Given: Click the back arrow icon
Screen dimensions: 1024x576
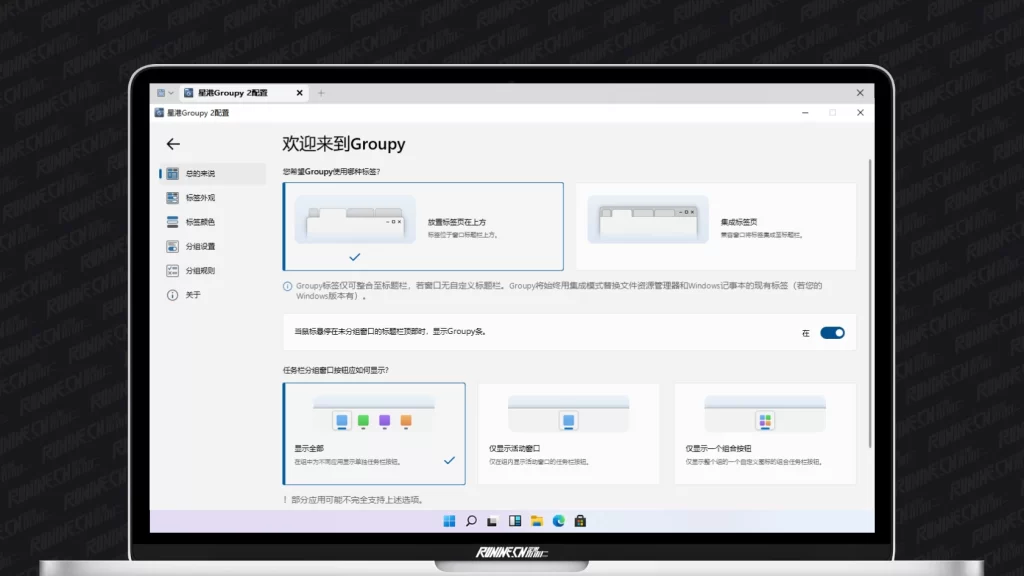Looking at the screenshot, I should pyautogui.click(x=173, y=144).
